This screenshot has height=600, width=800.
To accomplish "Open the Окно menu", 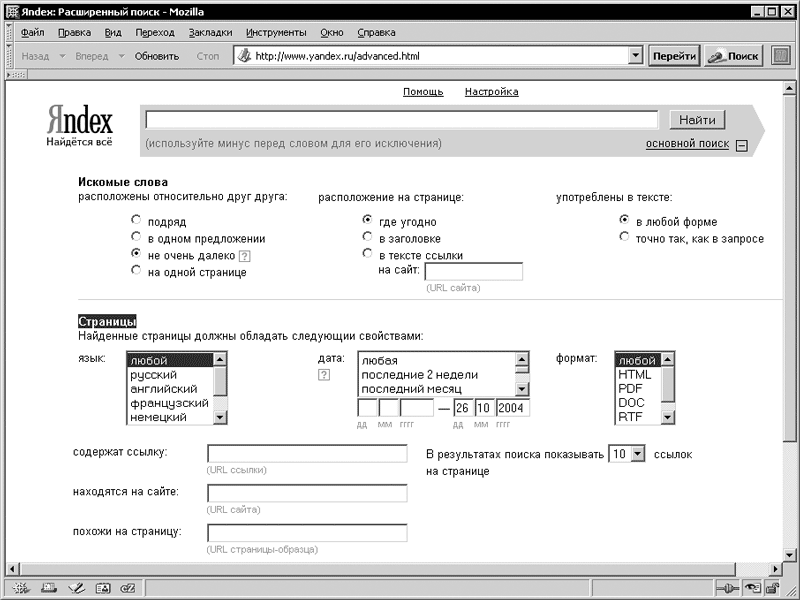I will click(x=332, y=33).
